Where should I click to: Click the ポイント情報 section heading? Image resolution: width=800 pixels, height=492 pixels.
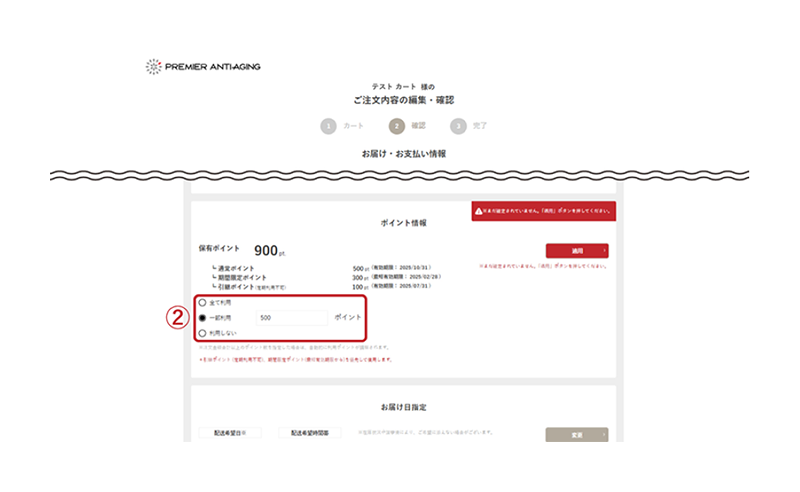pos(404,223)
